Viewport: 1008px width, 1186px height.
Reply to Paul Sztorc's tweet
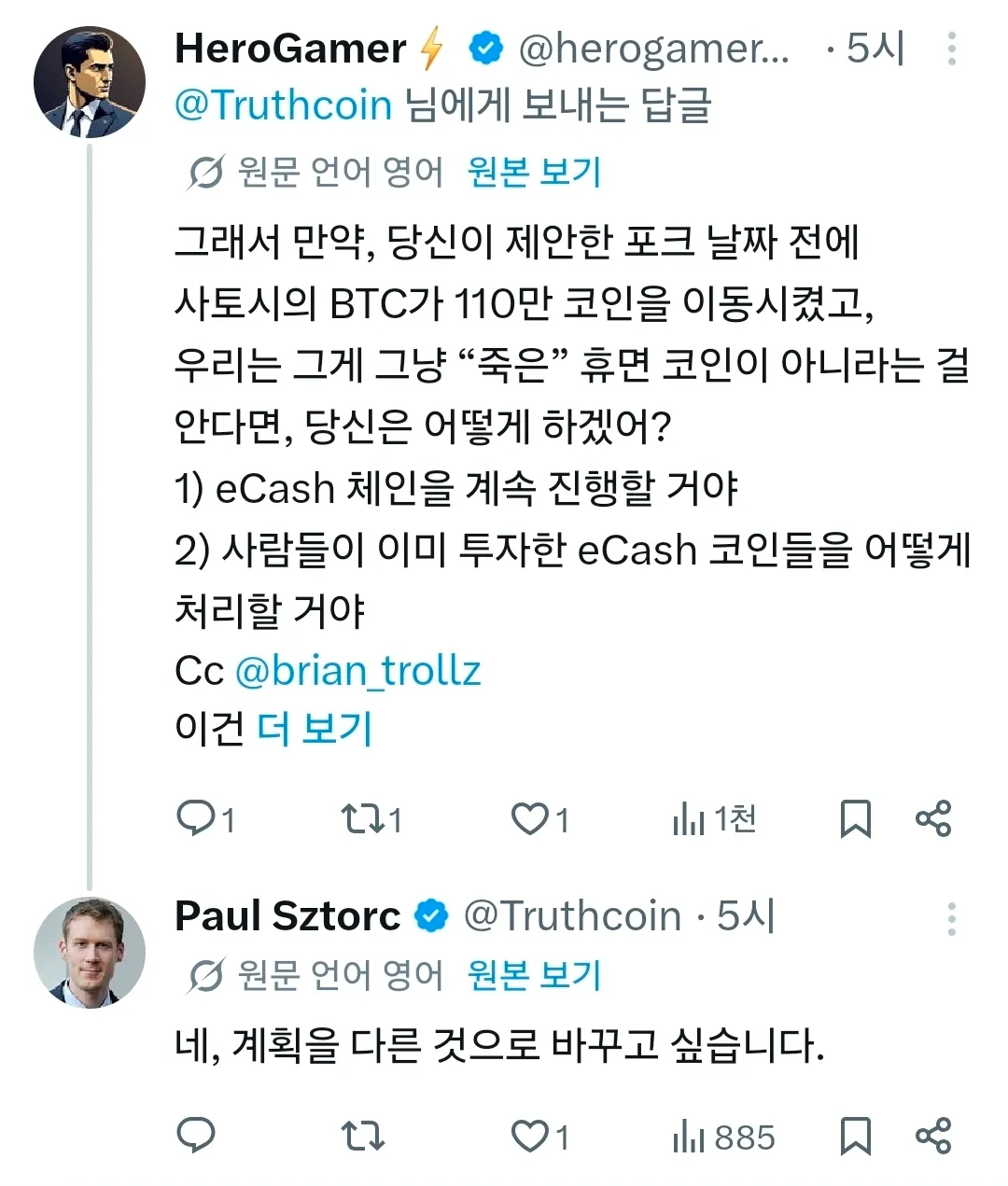(x=196, y=1136)
